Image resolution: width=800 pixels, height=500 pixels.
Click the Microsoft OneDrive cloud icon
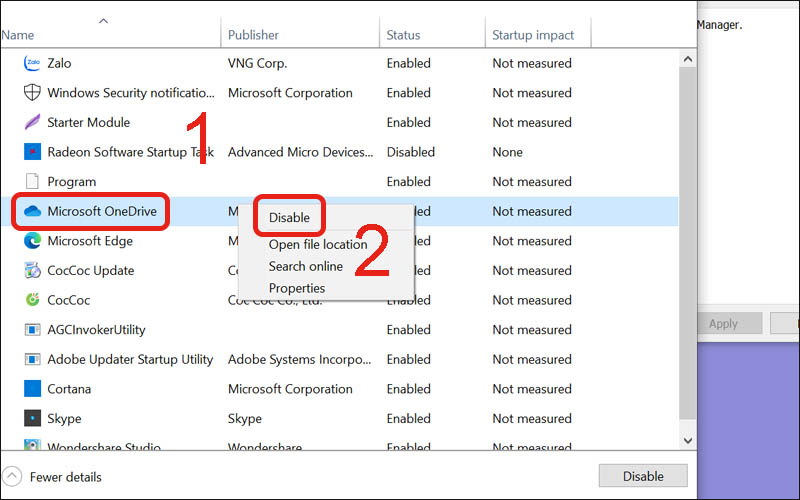32,212
